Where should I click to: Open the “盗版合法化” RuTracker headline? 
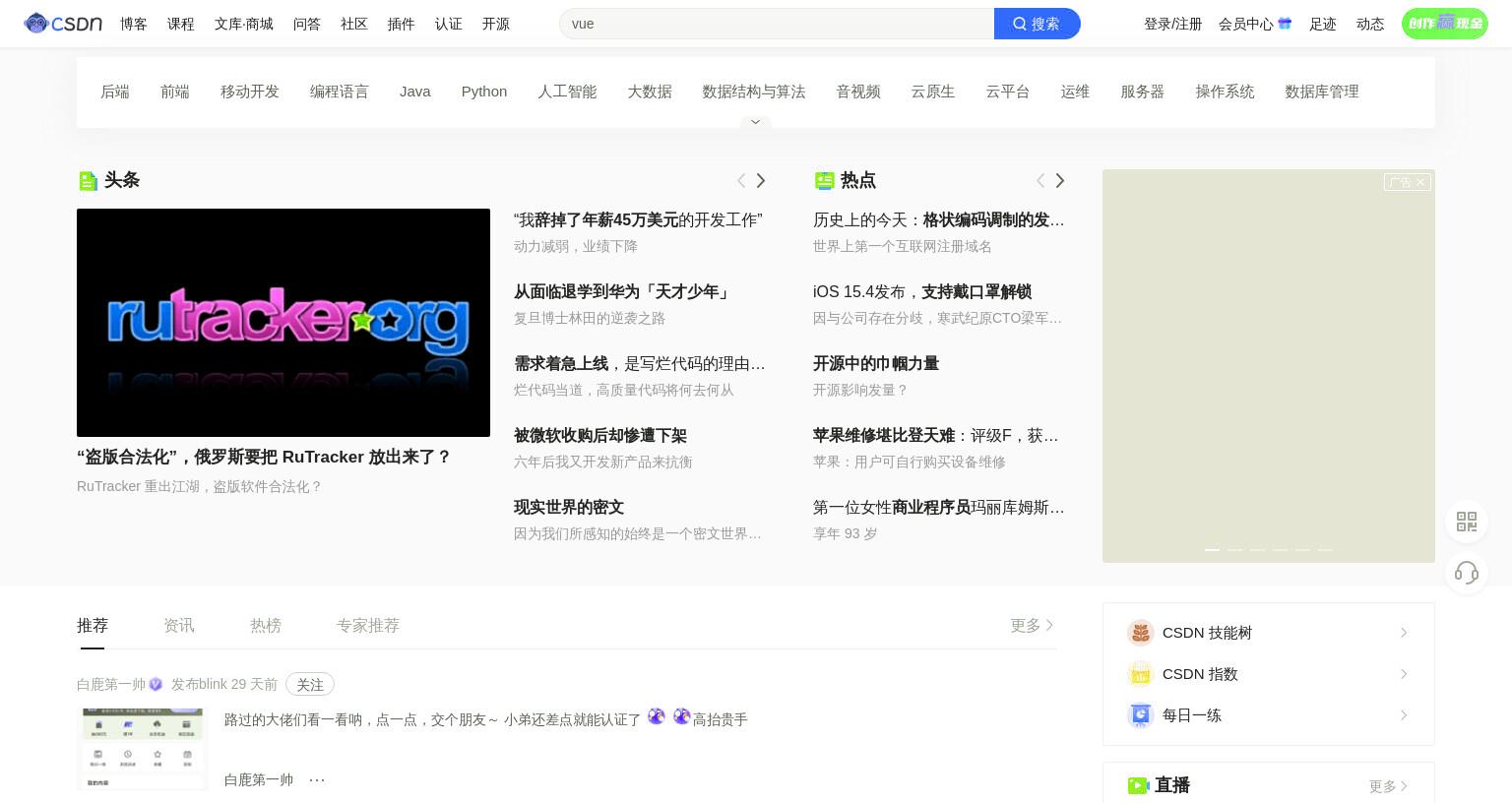[x=264, y=457]
